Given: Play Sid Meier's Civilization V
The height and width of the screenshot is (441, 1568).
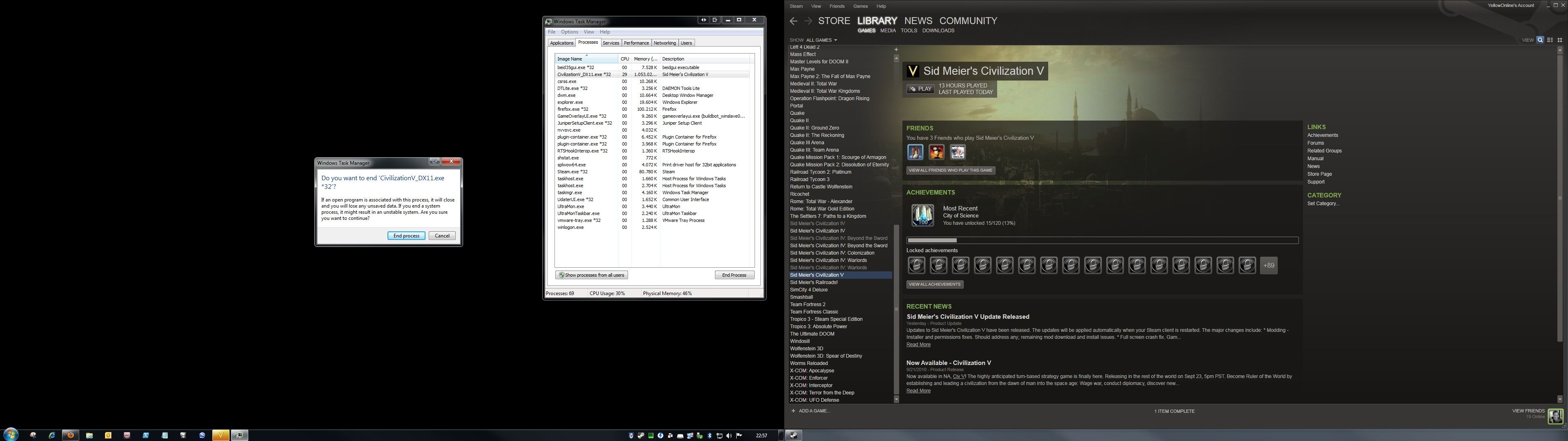Looking at the screenshot, I should coord(920,89).
